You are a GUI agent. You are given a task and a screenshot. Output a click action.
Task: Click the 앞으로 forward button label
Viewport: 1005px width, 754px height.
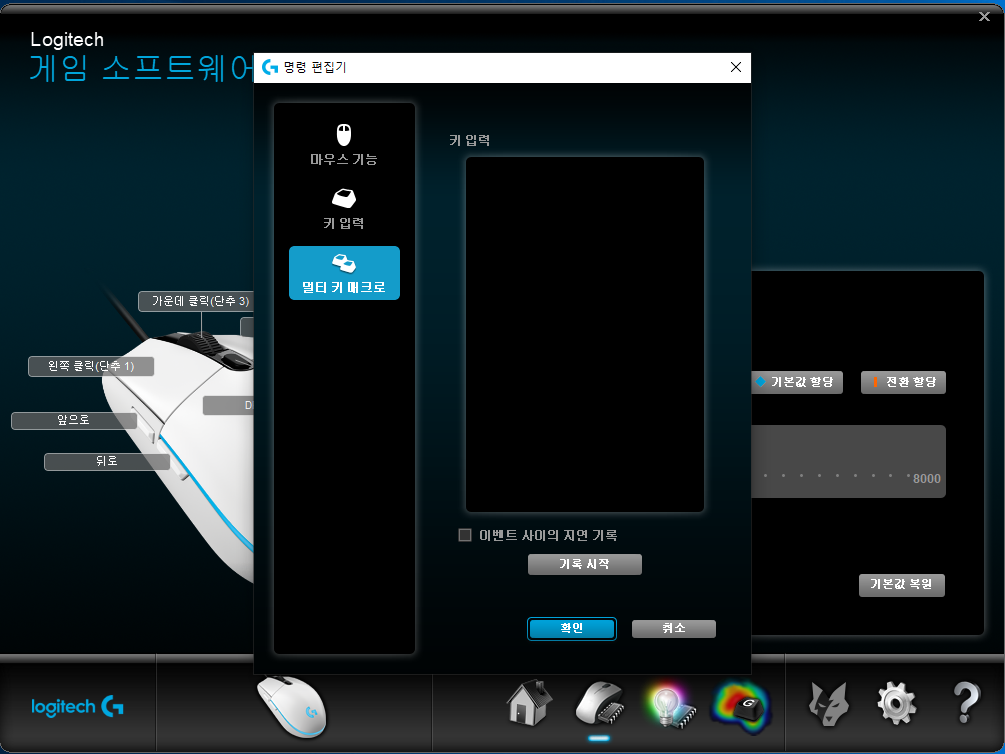(74, 421)
